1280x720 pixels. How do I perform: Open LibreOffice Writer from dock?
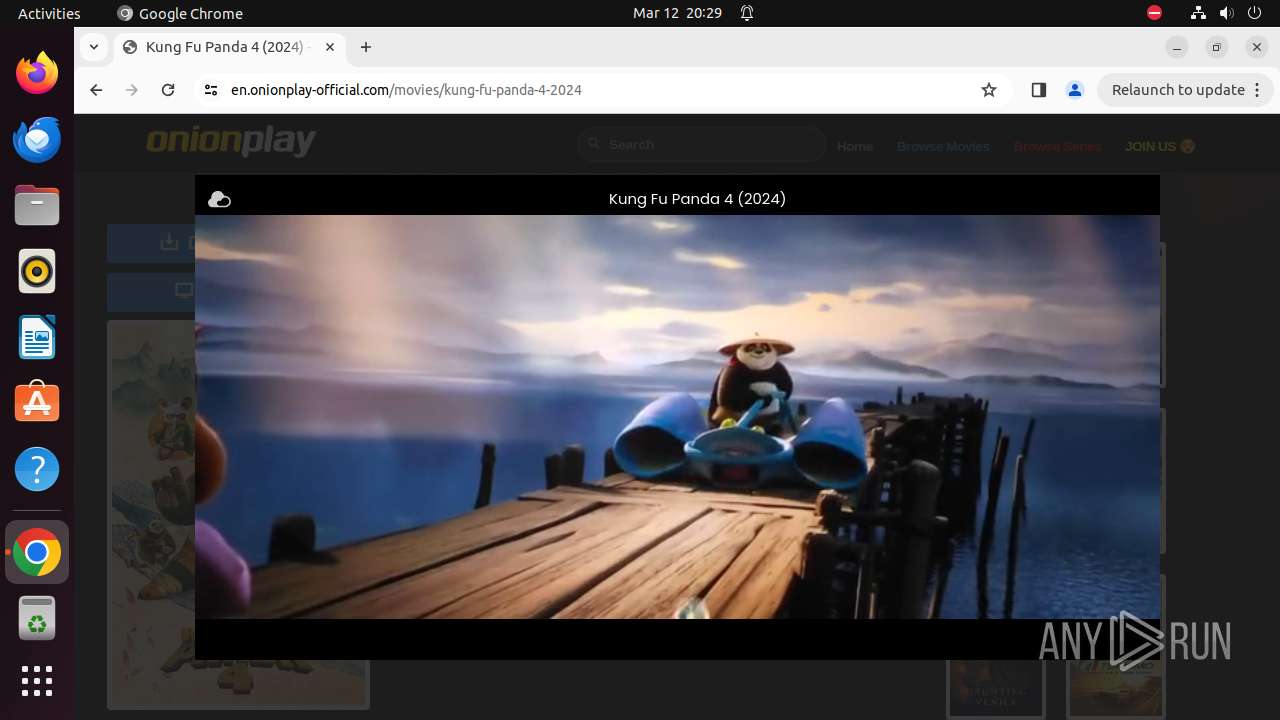37,337
